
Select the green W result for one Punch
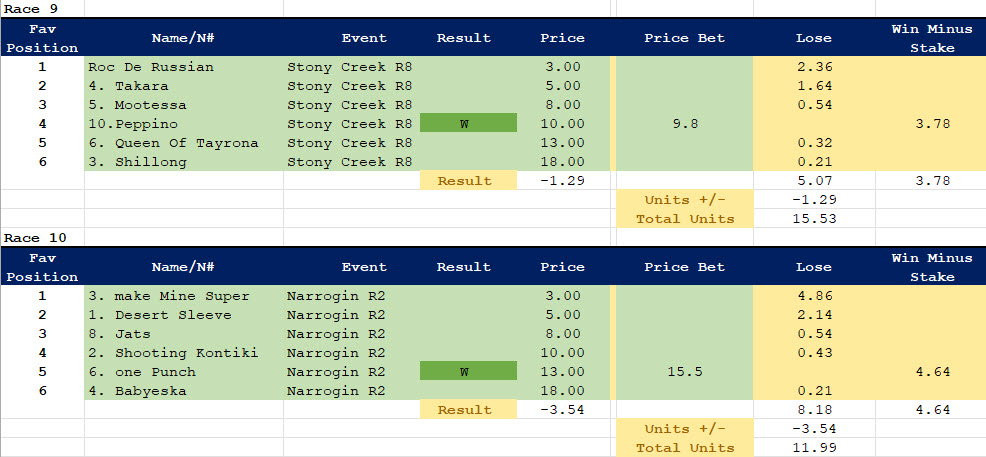click(x=467, y=372)
